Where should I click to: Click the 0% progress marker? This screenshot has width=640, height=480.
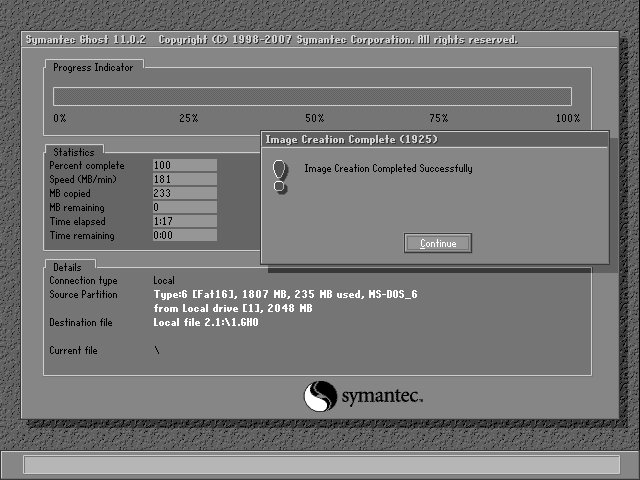pos(60,118)
